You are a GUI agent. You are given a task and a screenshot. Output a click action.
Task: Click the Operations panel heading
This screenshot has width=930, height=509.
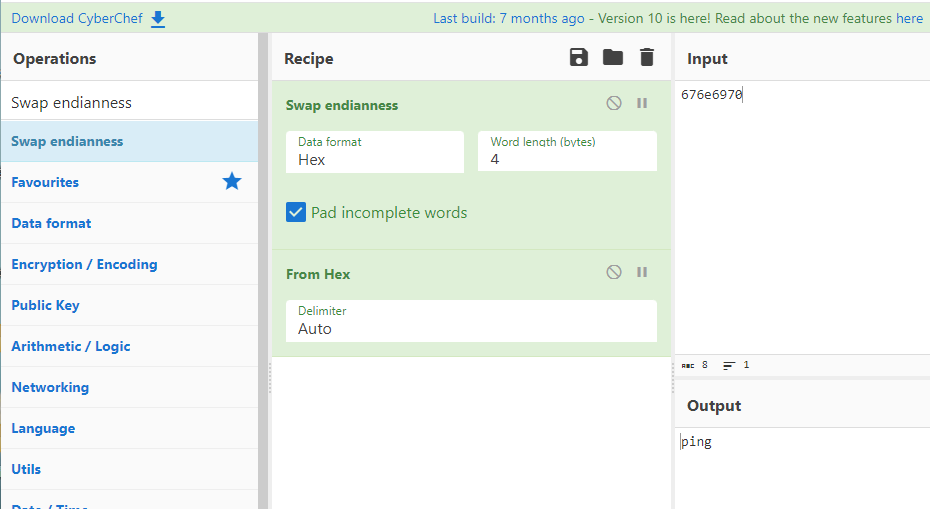point(55,59)
